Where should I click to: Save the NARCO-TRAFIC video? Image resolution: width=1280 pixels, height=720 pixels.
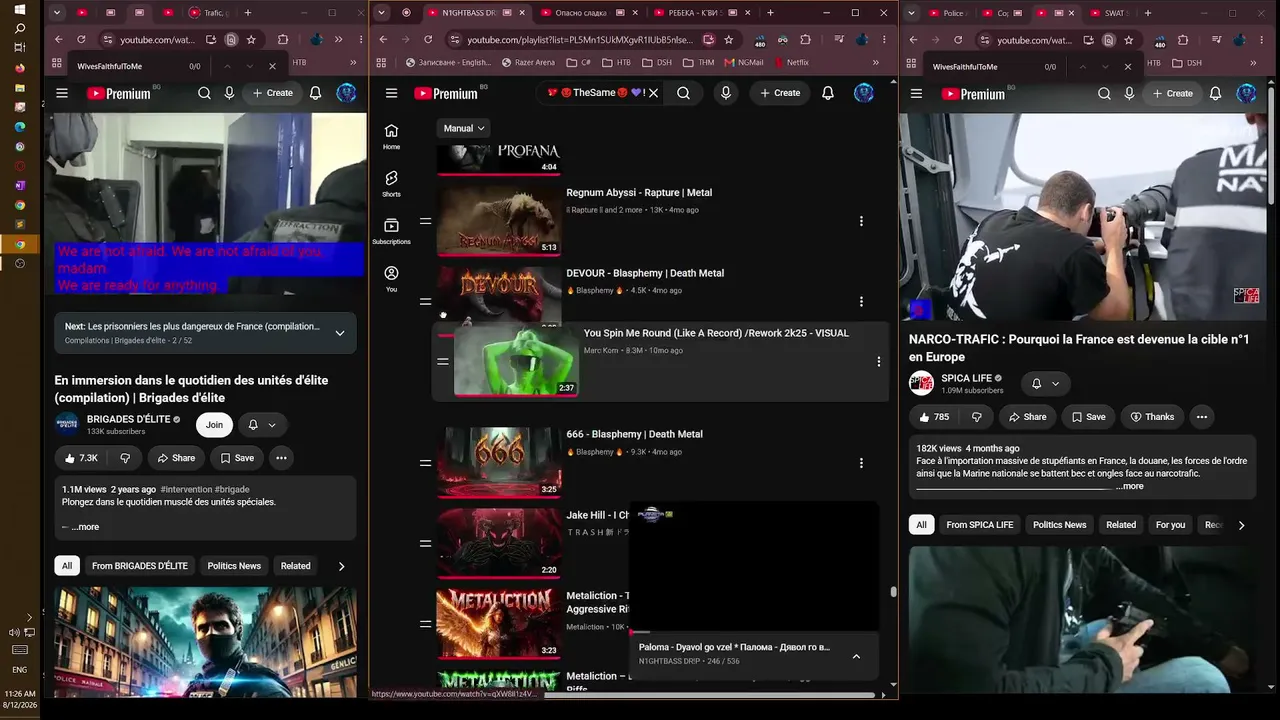pyautogui.click(x=1088, y=417)
